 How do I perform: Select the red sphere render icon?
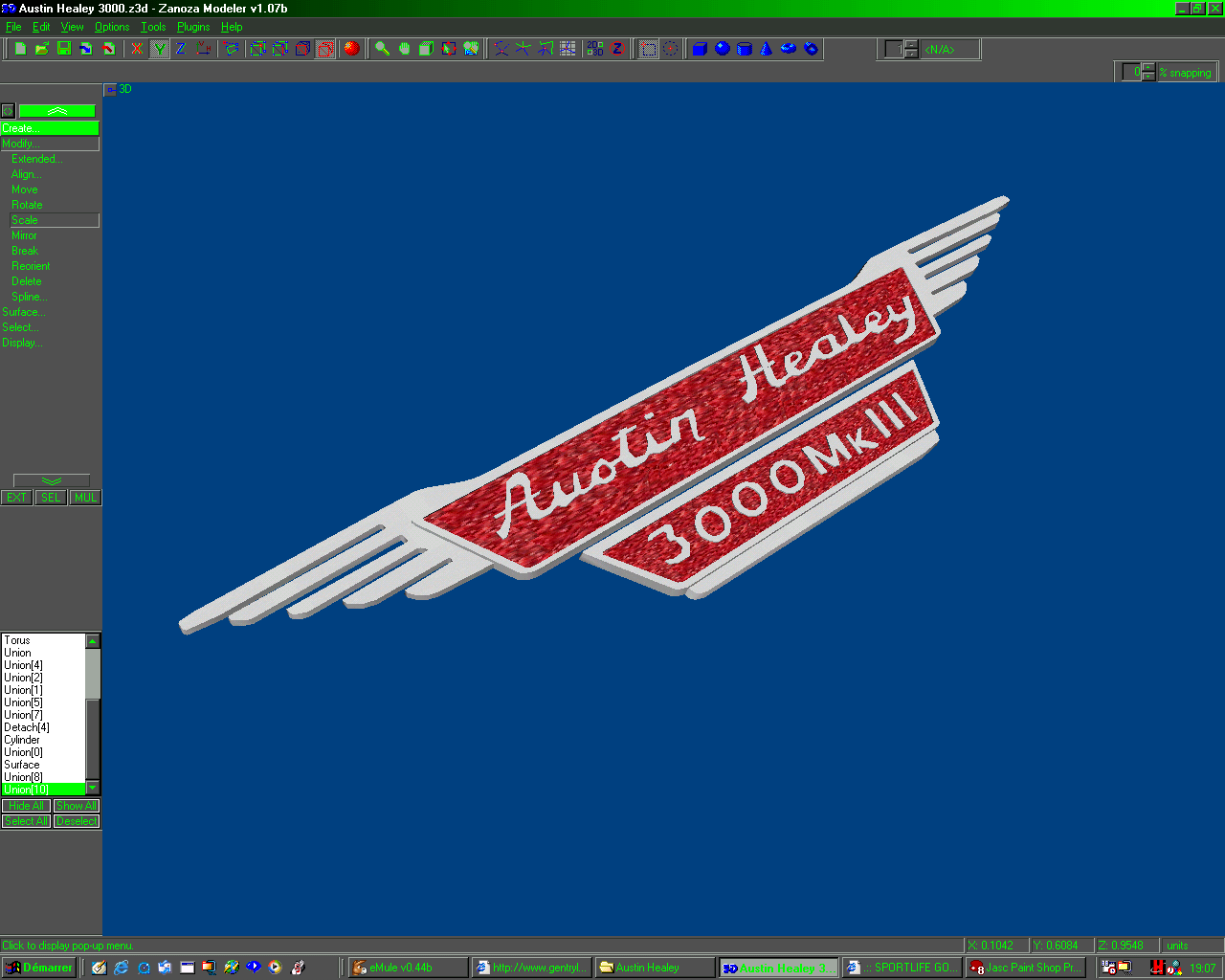point(351,49)
